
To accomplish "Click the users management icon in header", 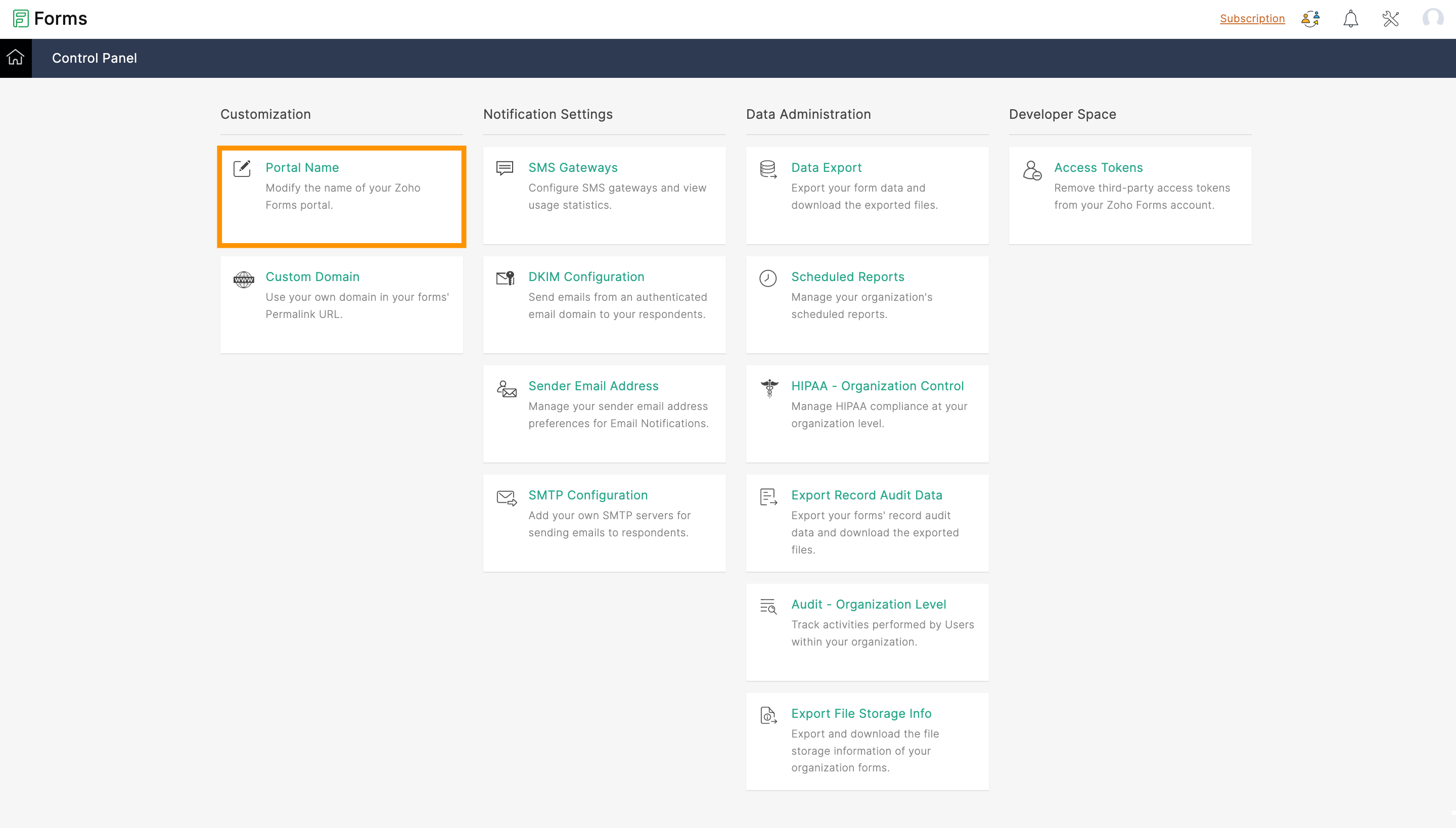I will click(x=1310, y=19).
